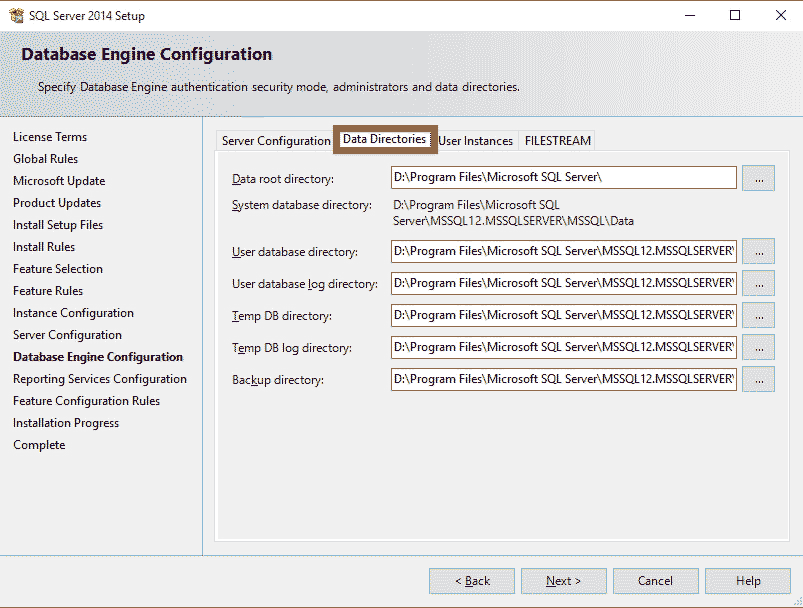Click inside the Data root directory field

[560, 177]
